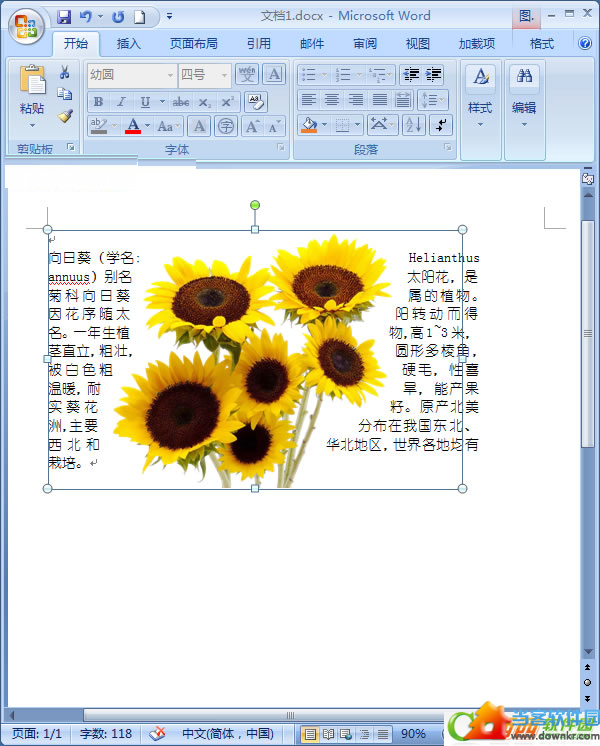Apply text highlight color
The image size is (600, 746).
coord(99,126)
